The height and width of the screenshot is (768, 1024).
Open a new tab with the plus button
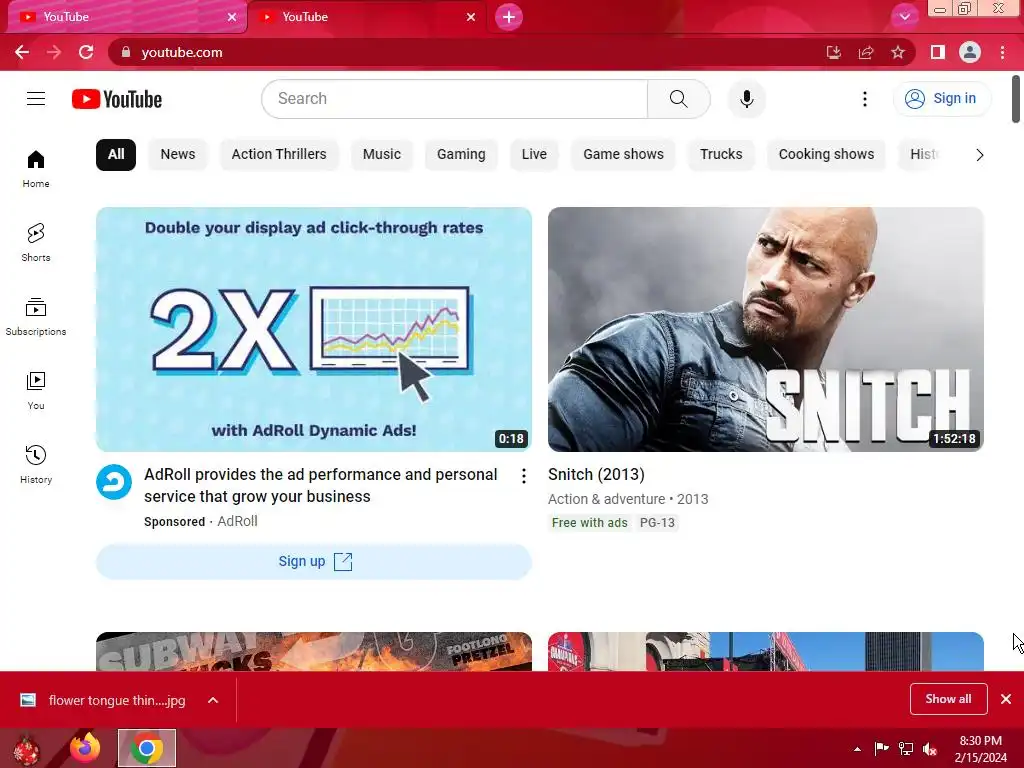click(x=509, y=17)
